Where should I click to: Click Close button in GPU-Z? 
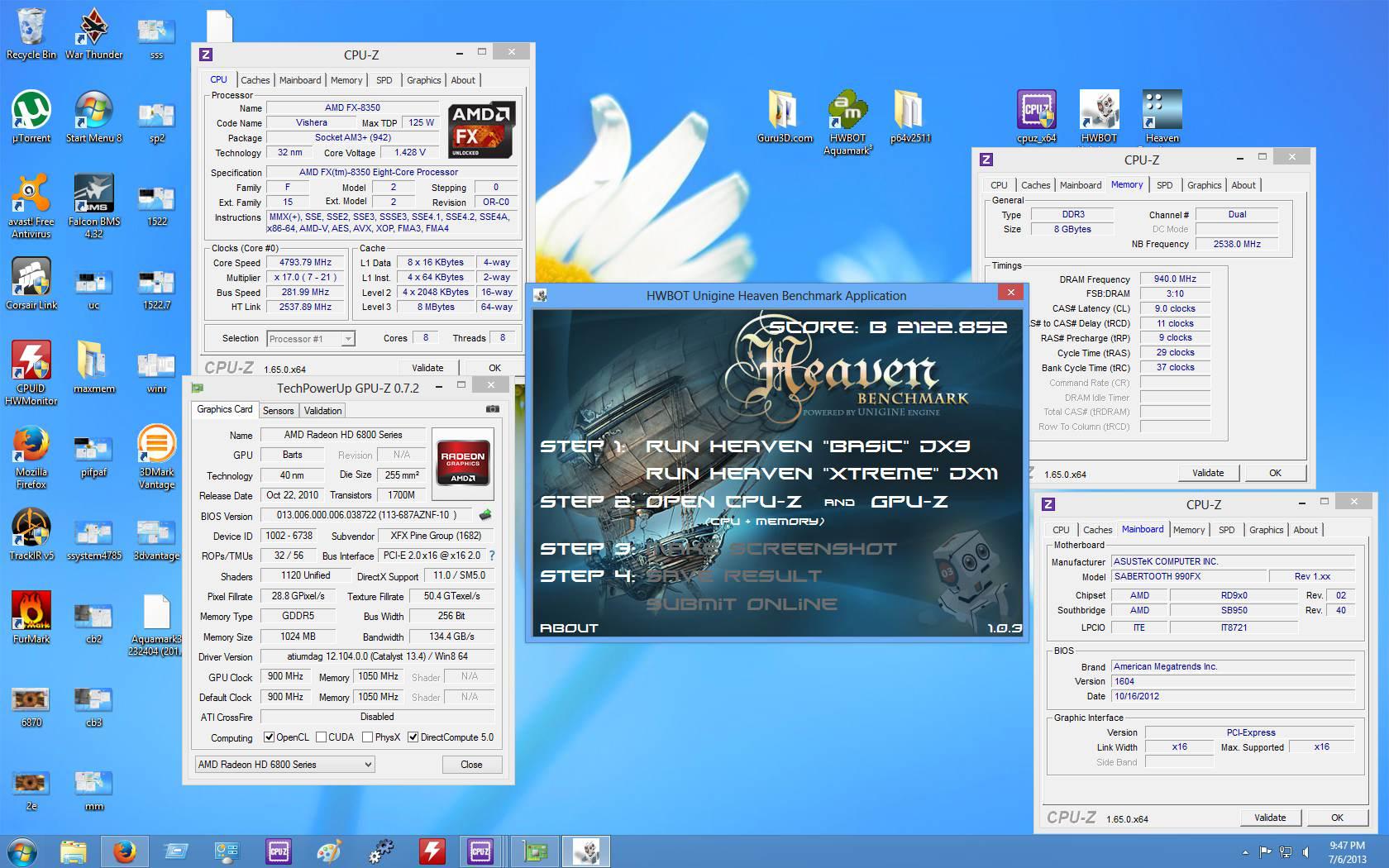[x=471, y=765]
